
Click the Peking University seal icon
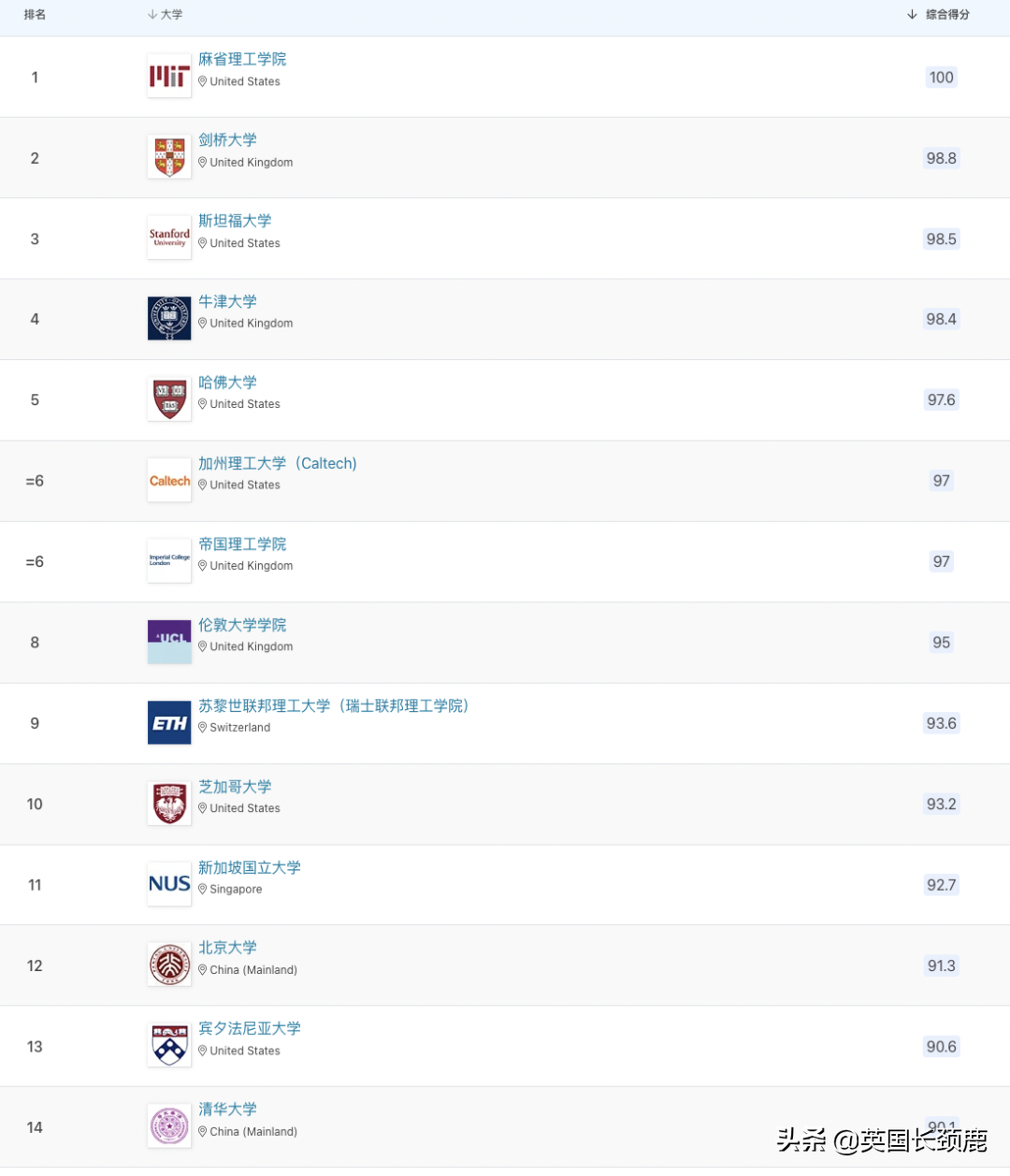[169, 965]
